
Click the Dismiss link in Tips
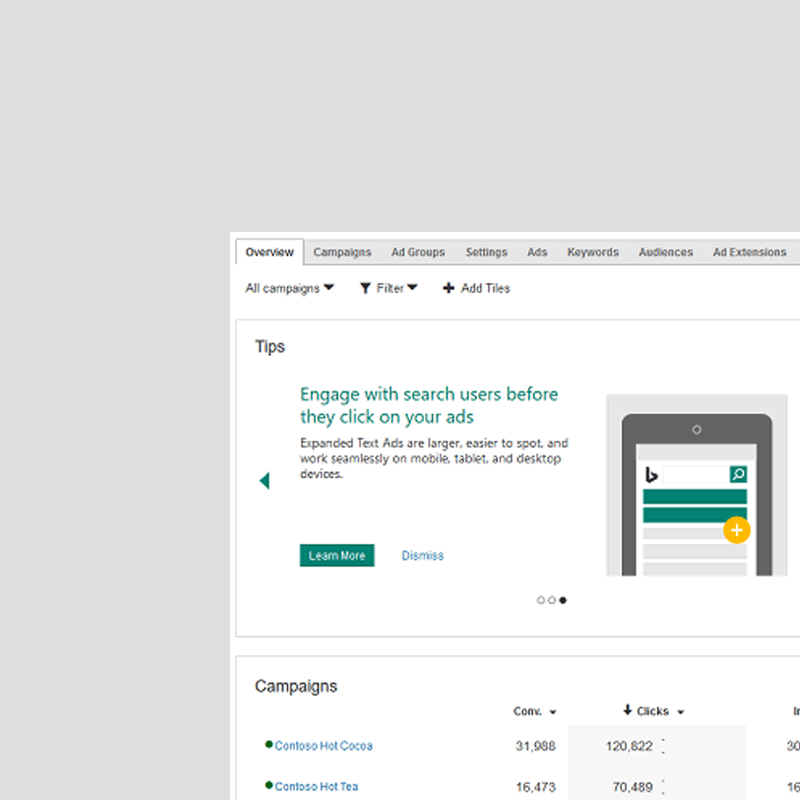pyautogui.click(x=422, y=555)
